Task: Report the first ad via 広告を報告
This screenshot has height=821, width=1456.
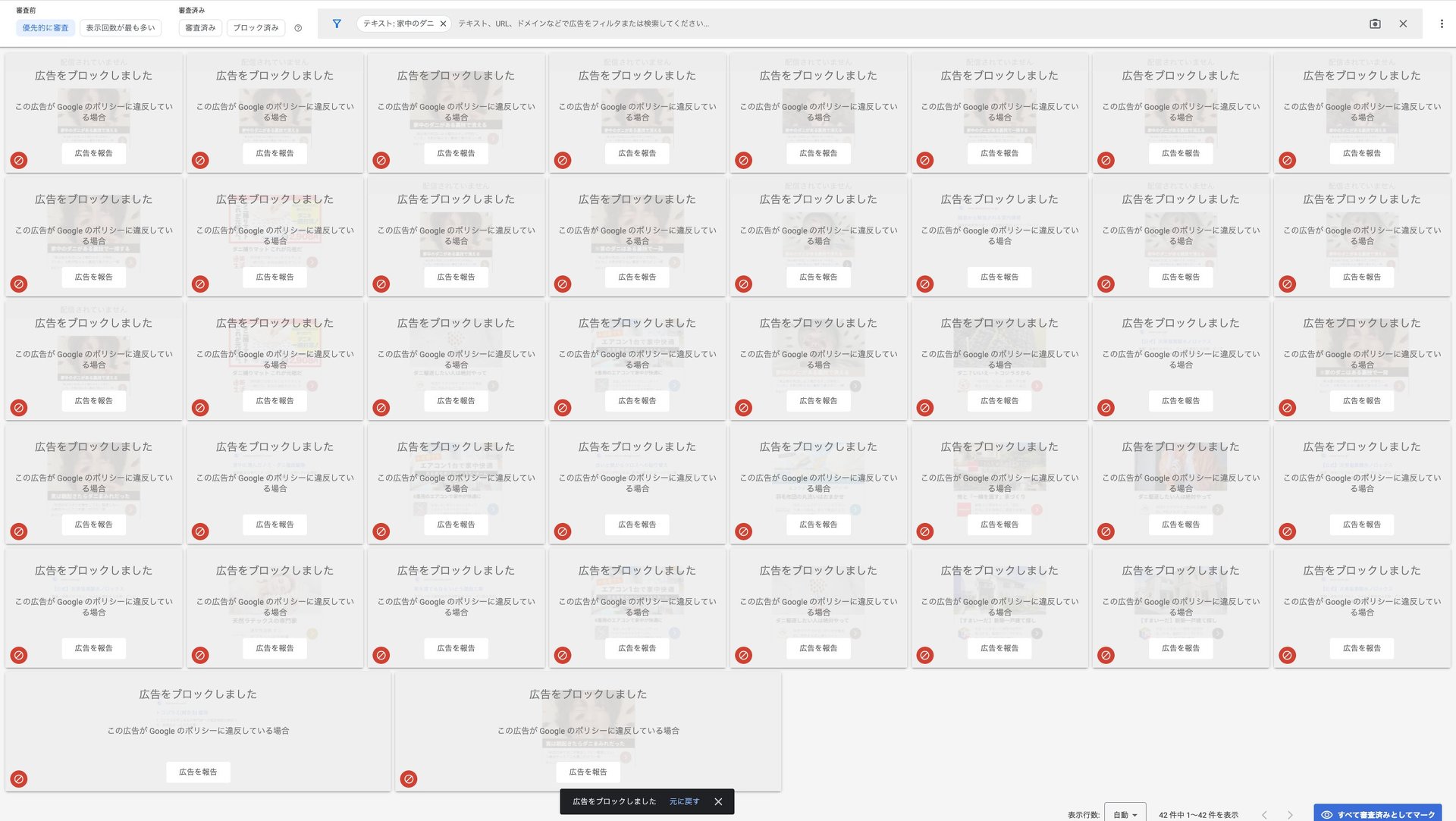Action: coord(93,153)
